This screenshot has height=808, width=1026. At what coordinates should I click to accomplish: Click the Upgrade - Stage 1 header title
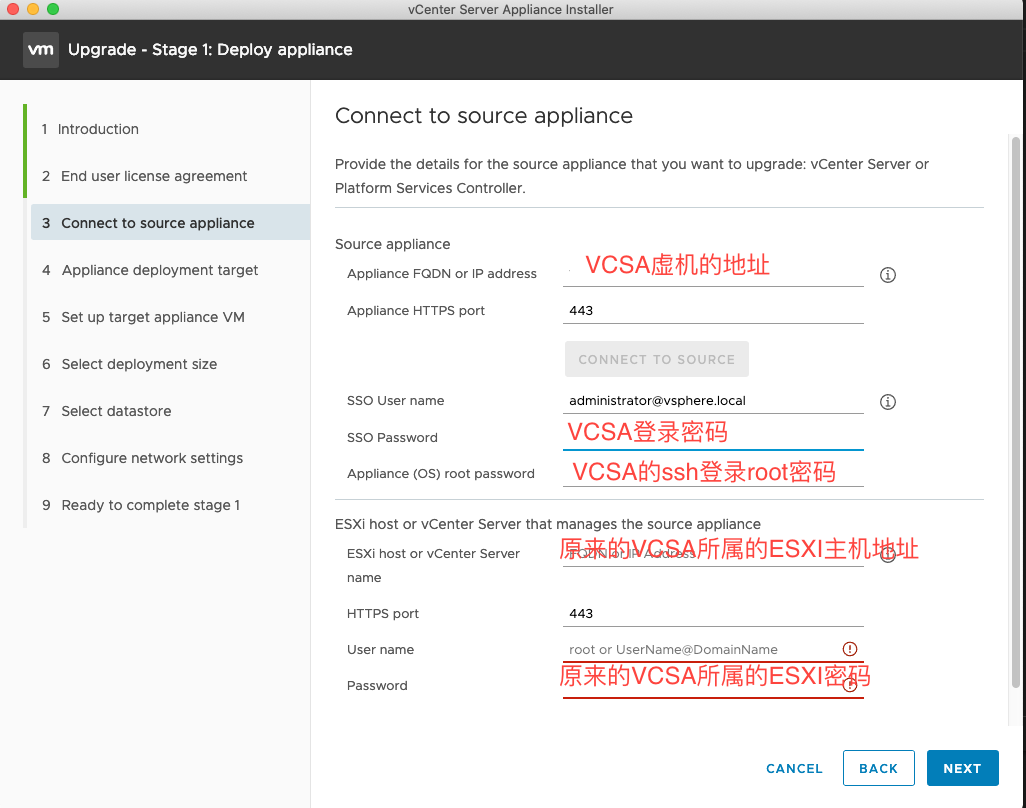pos(210,50)
